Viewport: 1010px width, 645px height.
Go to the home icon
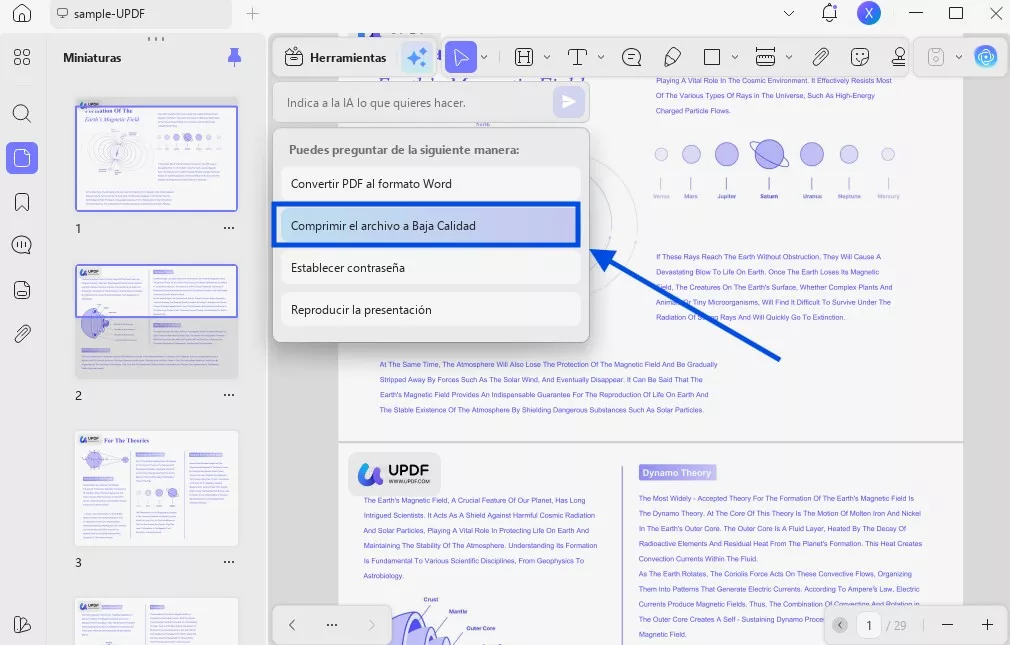tap(22, 14)
